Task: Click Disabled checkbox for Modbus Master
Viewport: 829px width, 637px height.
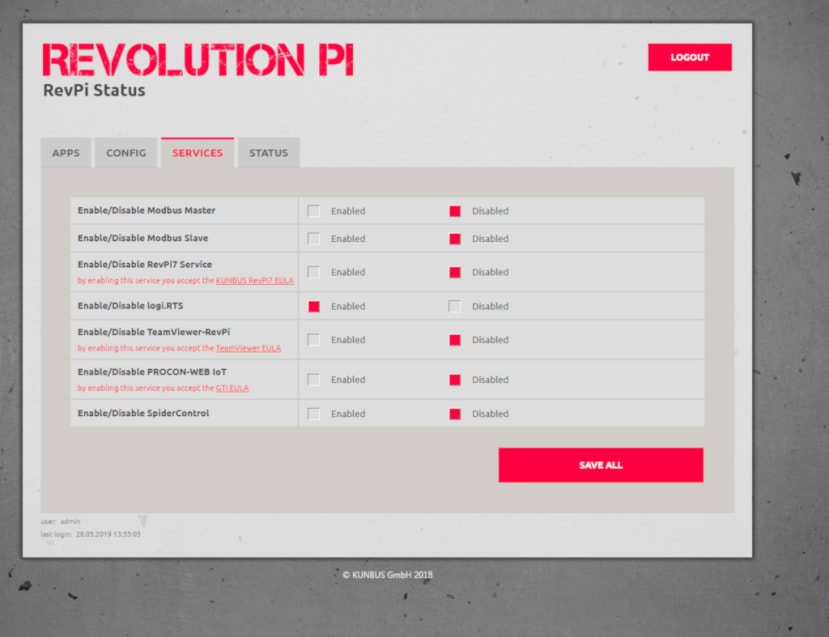Action: (455, 210)
